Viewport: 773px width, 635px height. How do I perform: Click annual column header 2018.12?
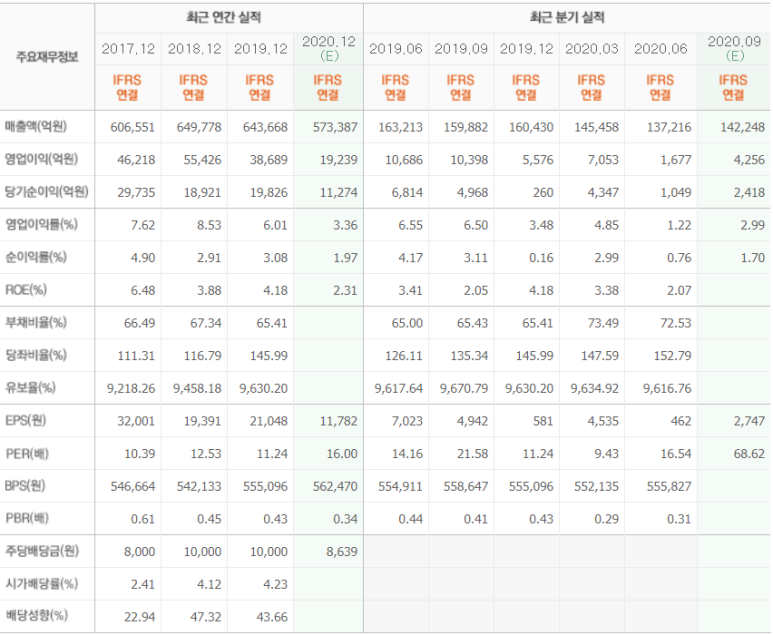[194, 49]
